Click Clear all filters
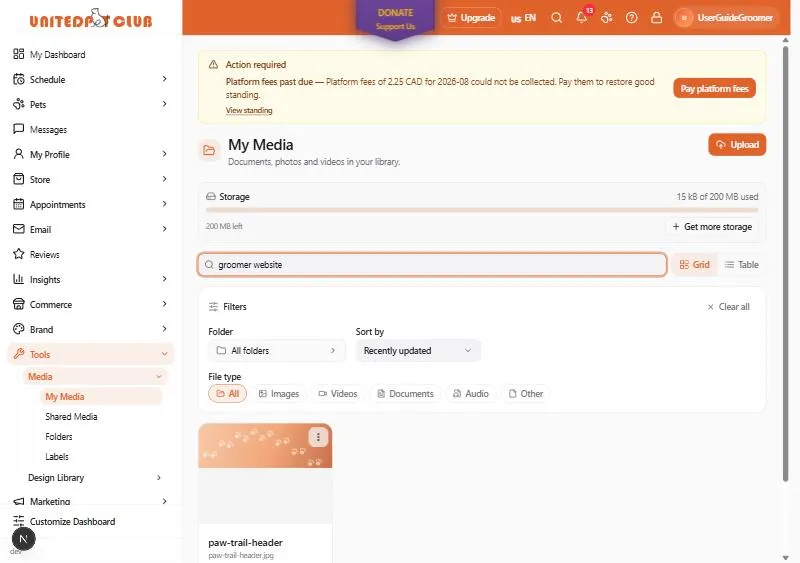This screenshot has height=563, width=800. [728, 307]
